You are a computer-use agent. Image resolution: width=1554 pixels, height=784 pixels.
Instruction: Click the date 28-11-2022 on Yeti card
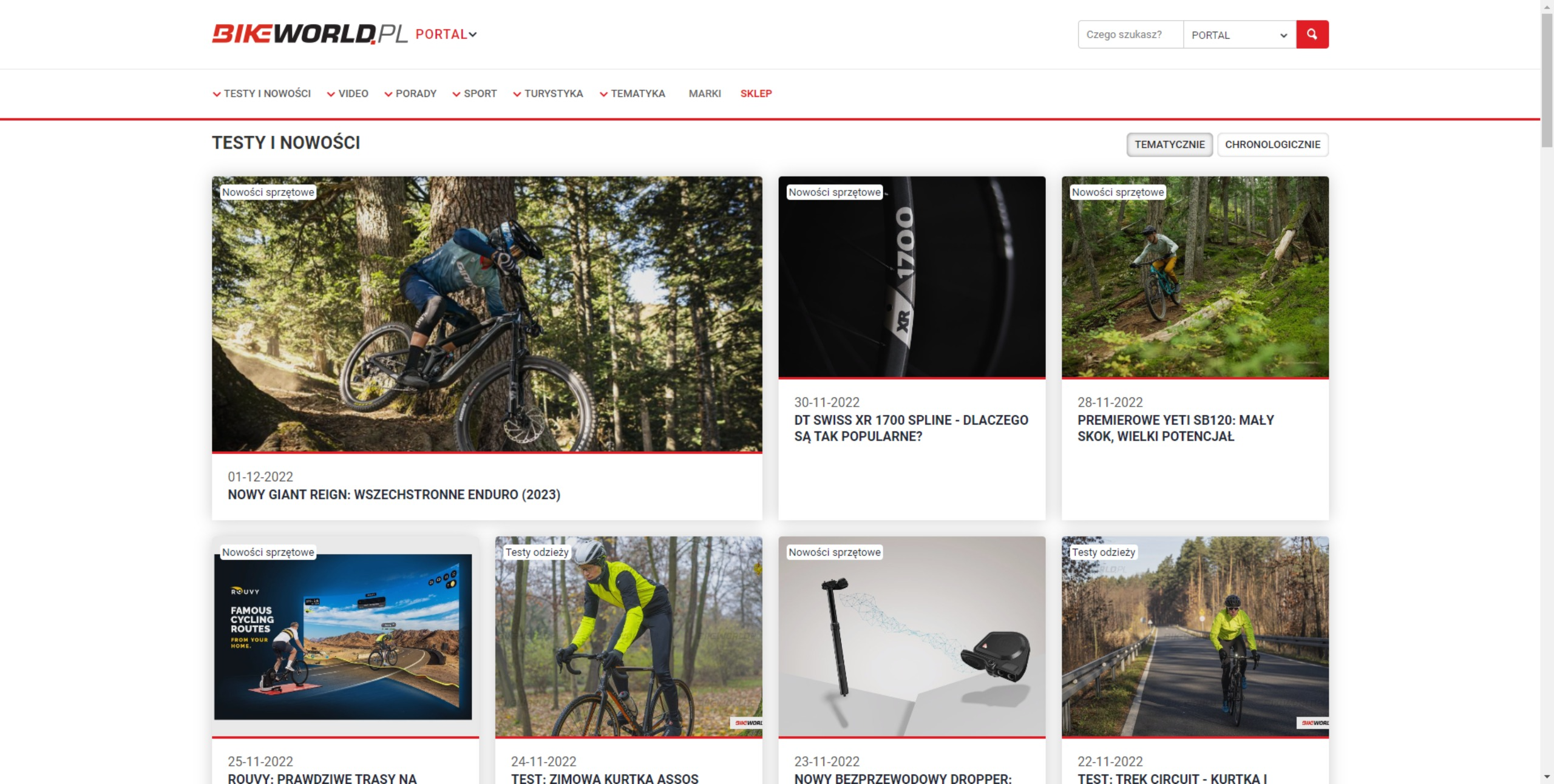pyautogui.click(x=1110, y=402)
